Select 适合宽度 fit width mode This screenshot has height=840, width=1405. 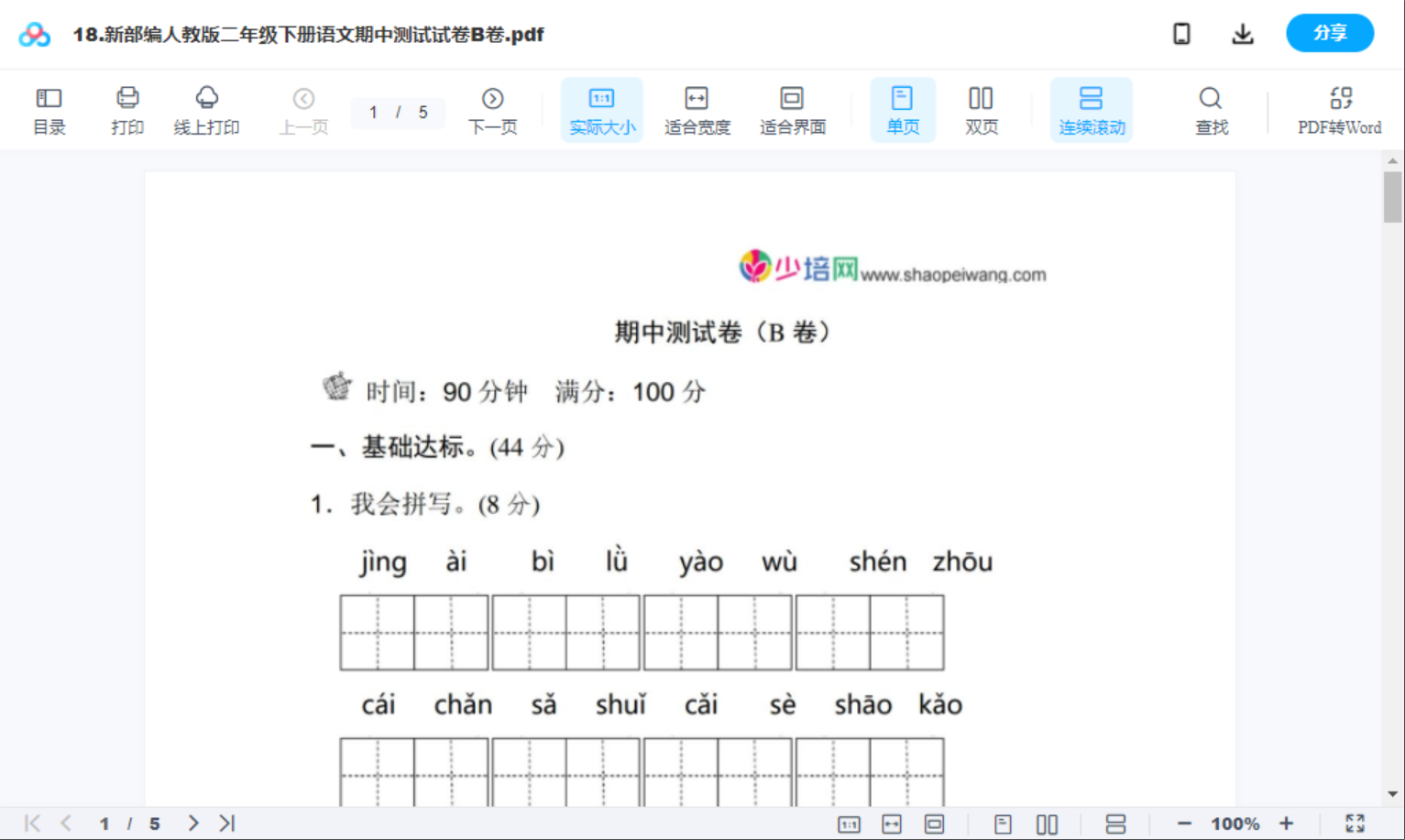697,109
